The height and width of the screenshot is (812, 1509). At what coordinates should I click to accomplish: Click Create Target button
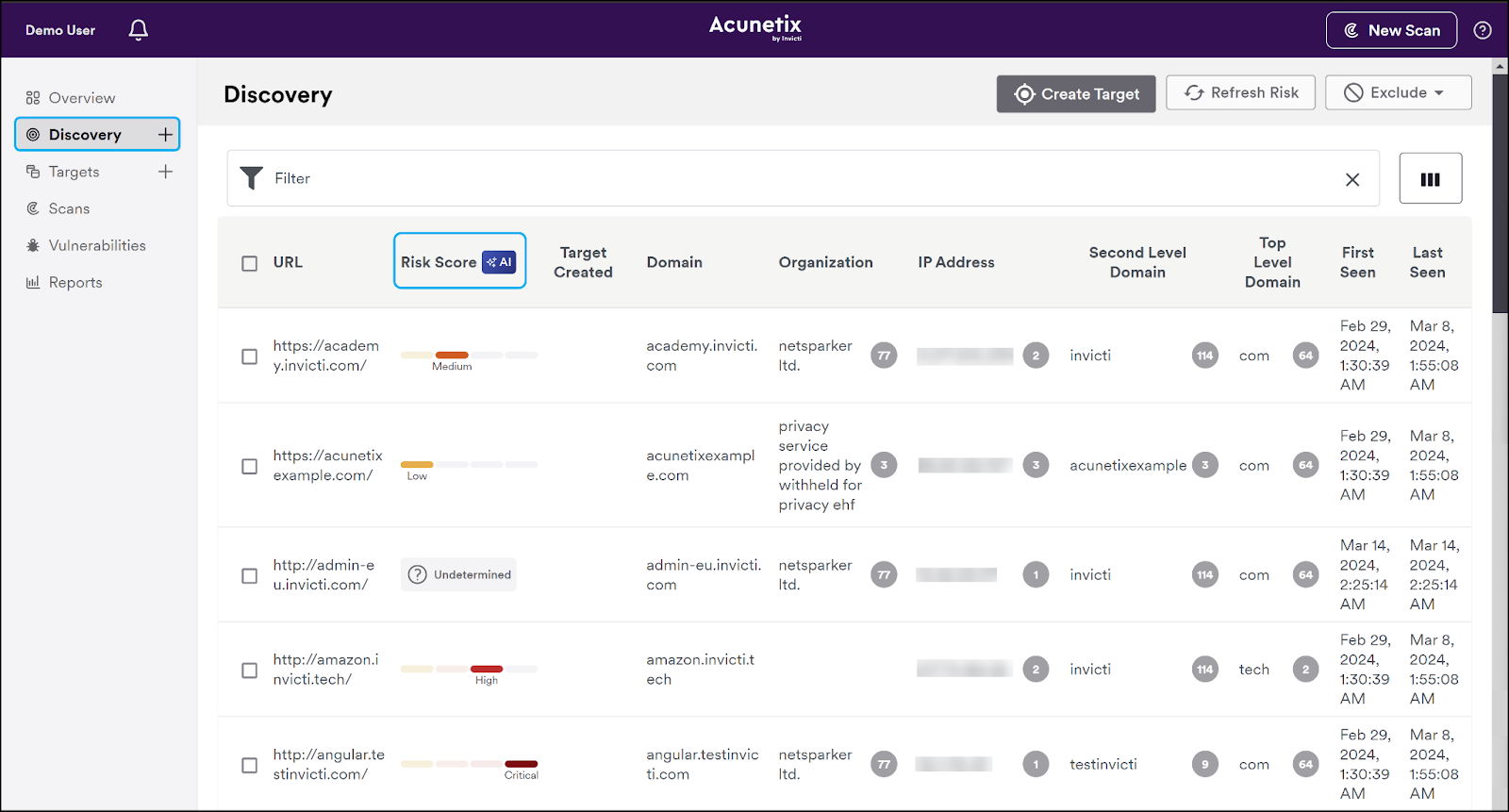[1076, 94]
